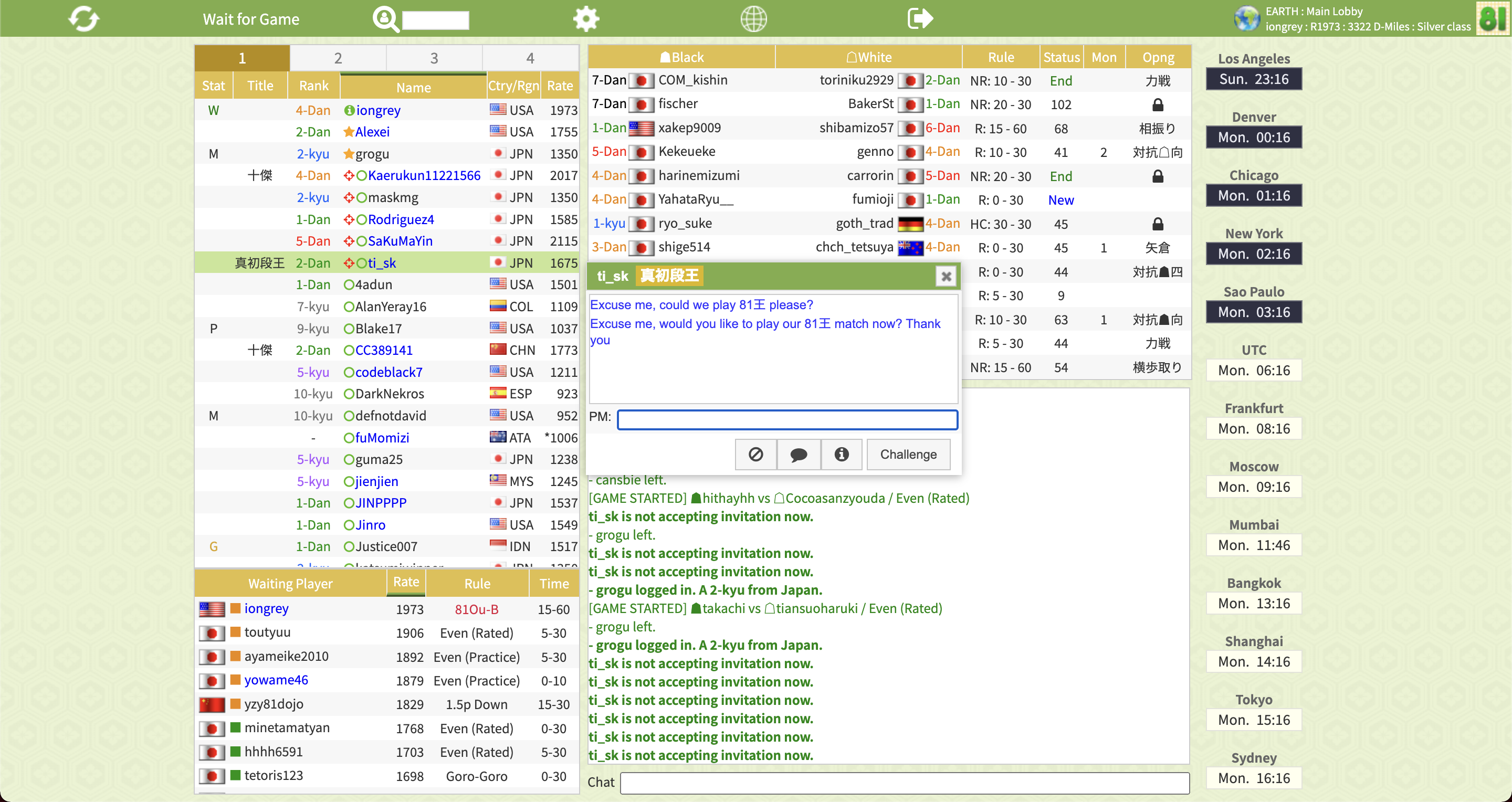Select player fuMomizi in list
Screen dimensions: 1512x802
point(387,438)
